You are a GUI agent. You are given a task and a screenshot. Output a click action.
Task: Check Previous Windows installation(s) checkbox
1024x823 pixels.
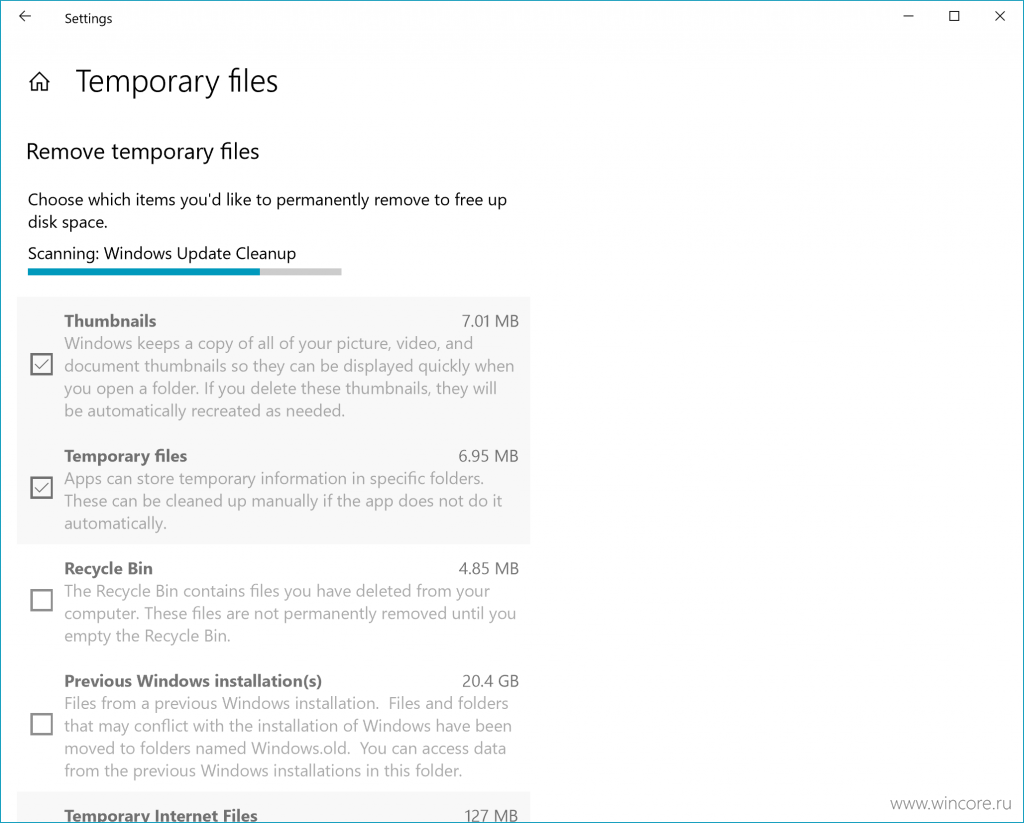coord(42,724)
